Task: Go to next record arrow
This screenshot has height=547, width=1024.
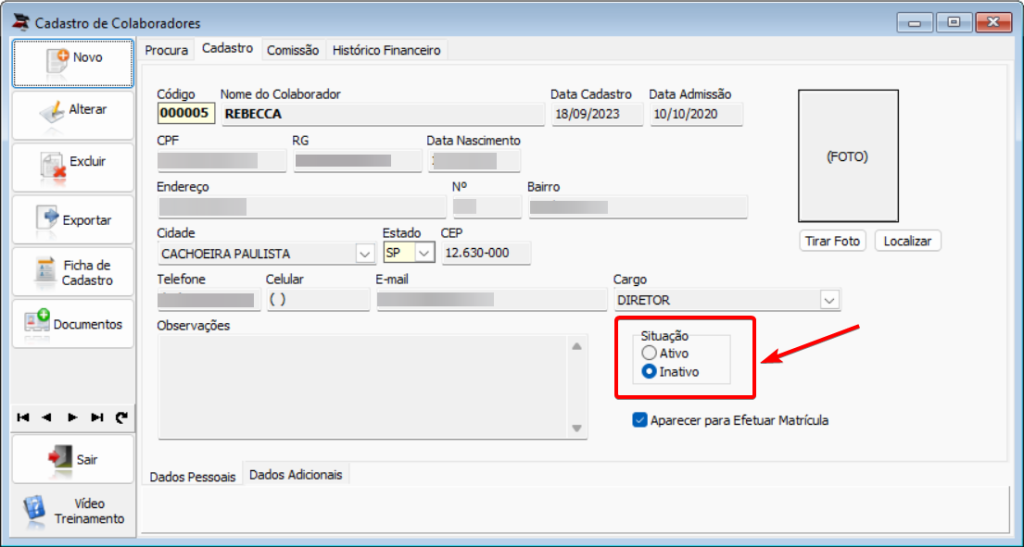Action: point(72,418)
